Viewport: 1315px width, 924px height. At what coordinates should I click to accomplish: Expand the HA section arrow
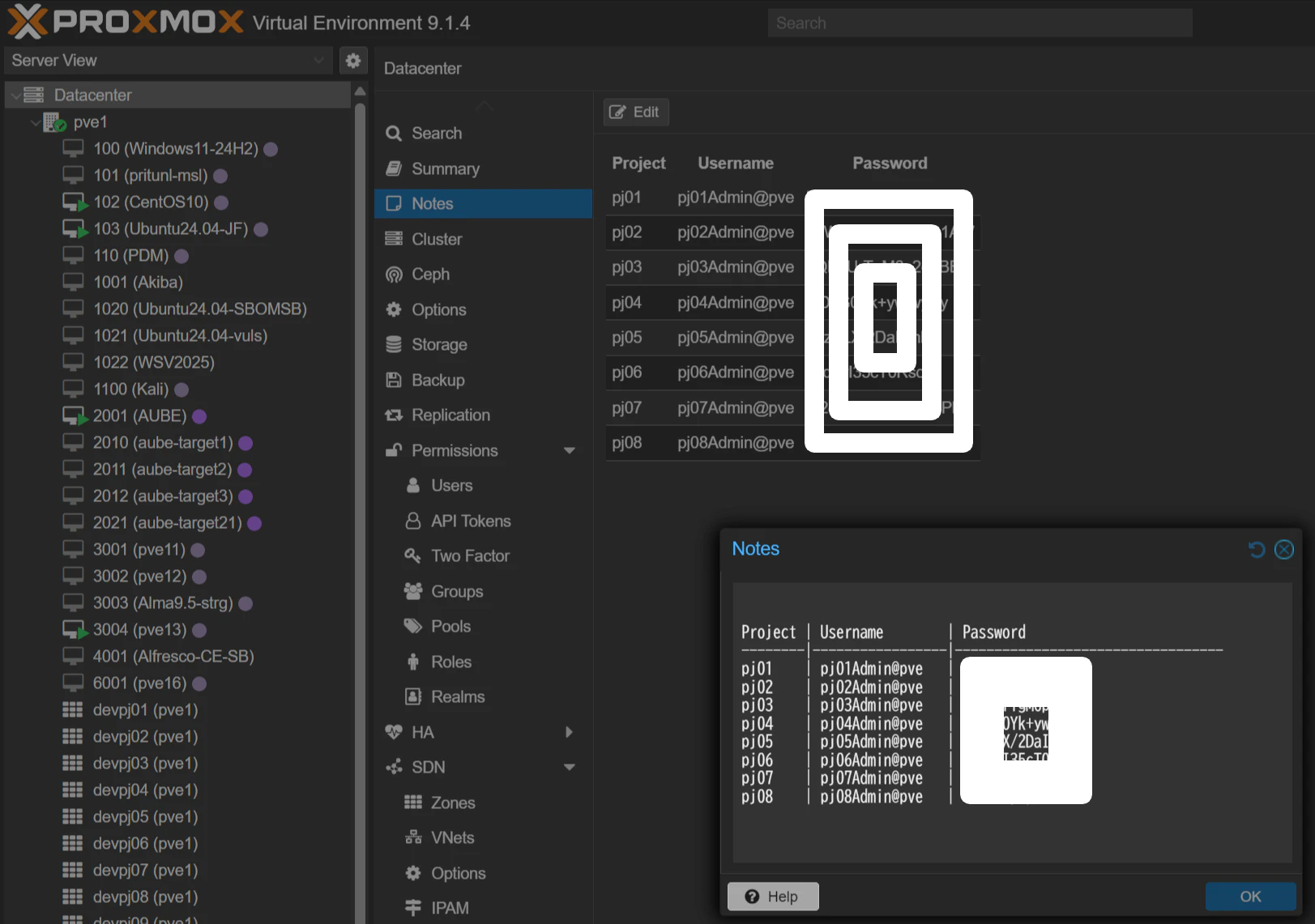(x=570, y=733)
